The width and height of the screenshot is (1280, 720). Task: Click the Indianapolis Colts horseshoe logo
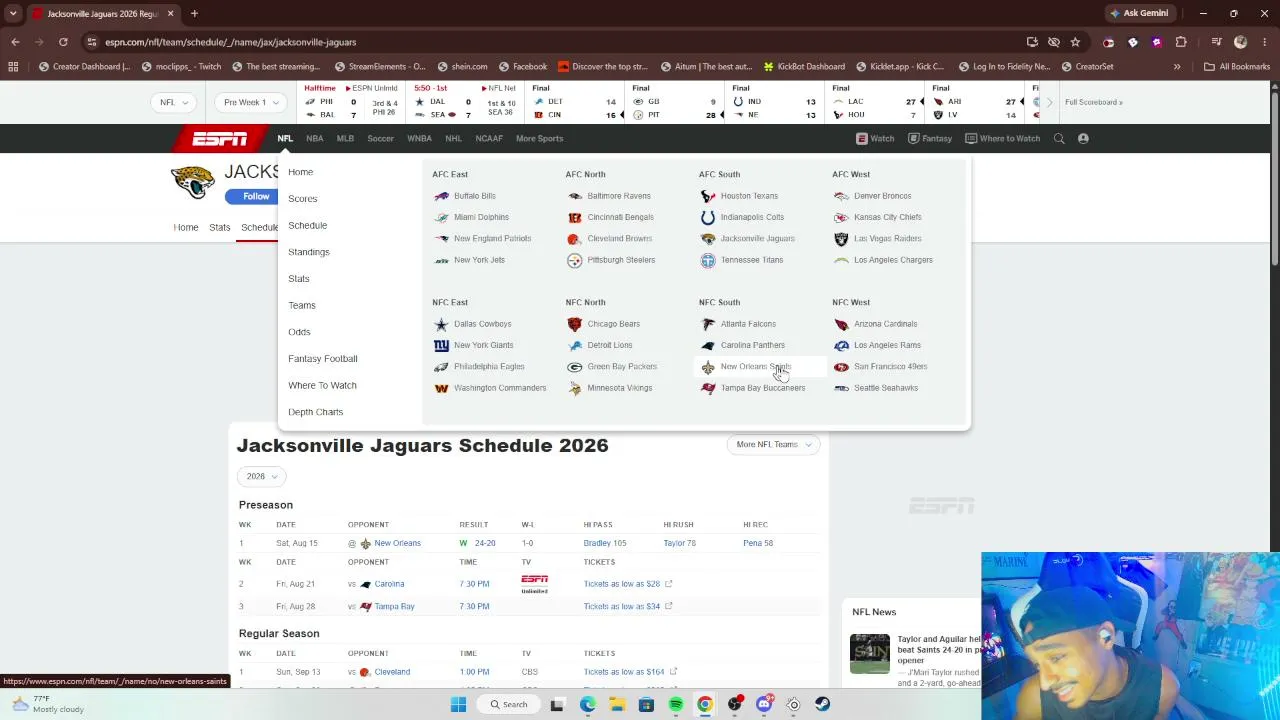click(x=708, y=217)
